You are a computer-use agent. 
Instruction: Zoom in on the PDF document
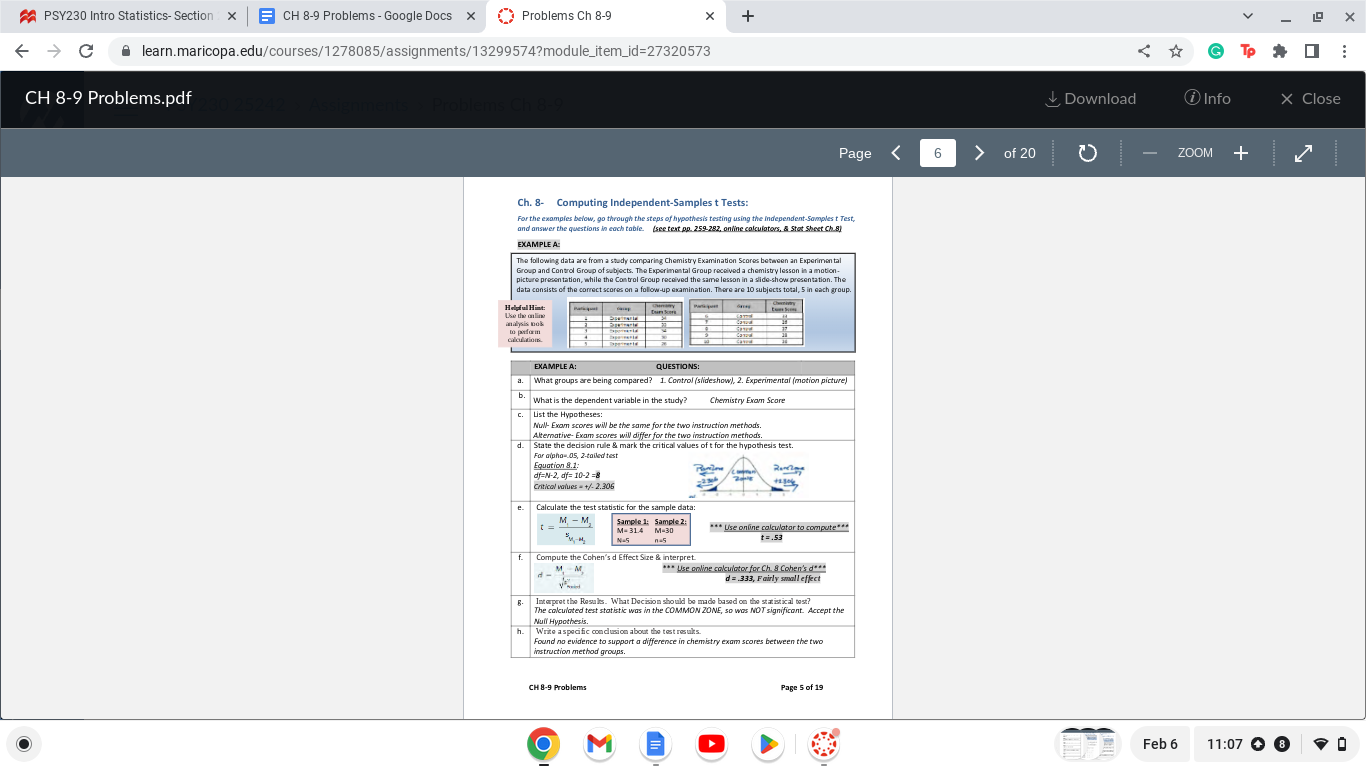coord(1240,153)
